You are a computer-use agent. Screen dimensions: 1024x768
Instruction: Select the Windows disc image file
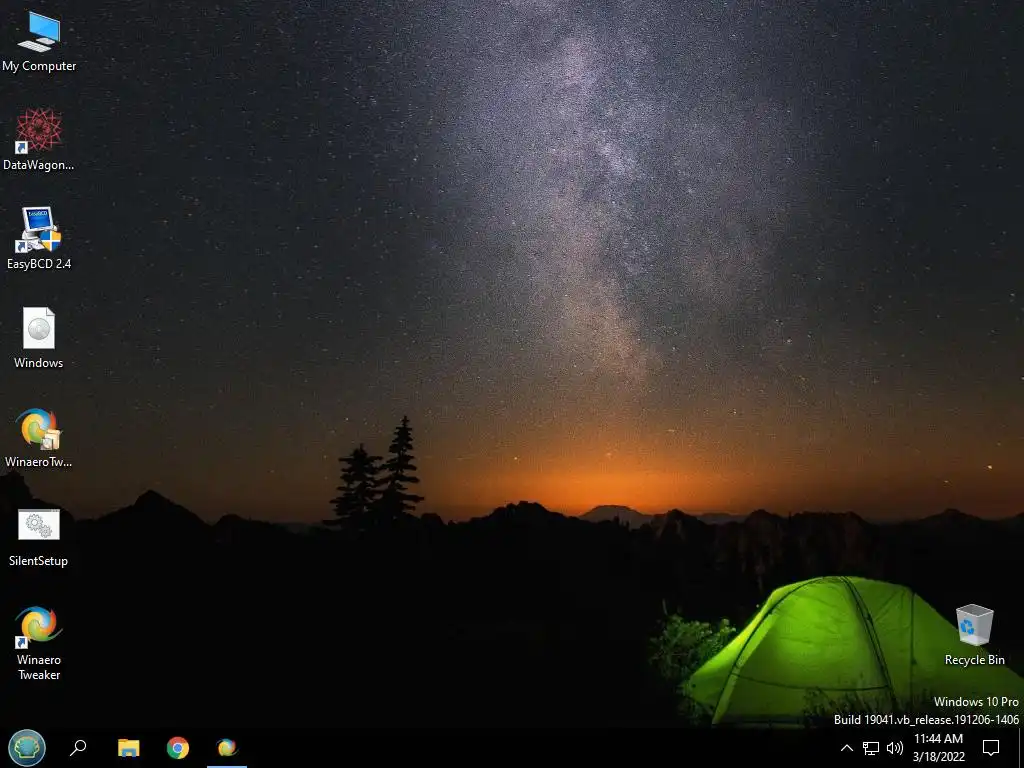pyautogui.click(x=39, y=338)
